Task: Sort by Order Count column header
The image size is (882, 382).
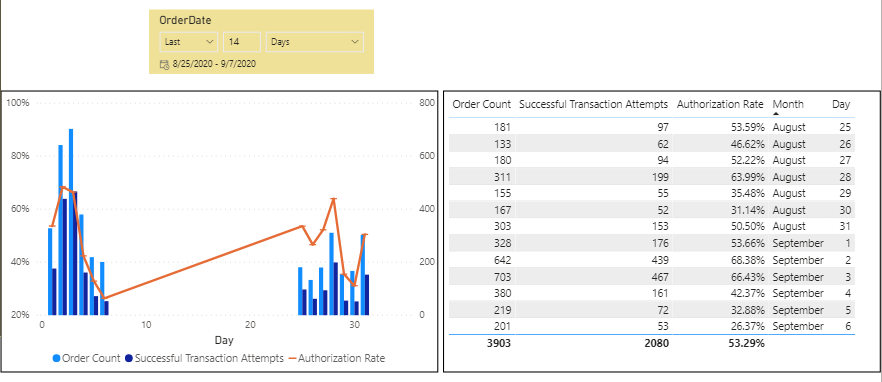Action: tap(482, 104)
